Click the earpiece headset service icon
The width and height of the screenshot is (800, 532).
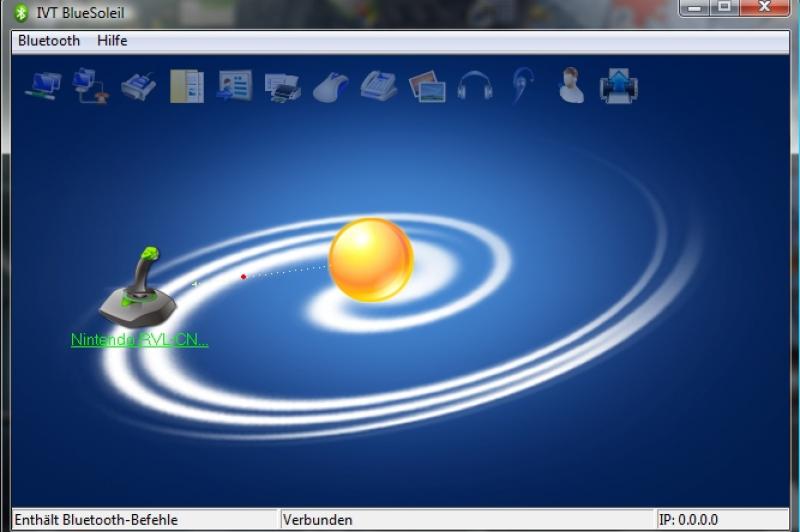(x=522, y=86)
